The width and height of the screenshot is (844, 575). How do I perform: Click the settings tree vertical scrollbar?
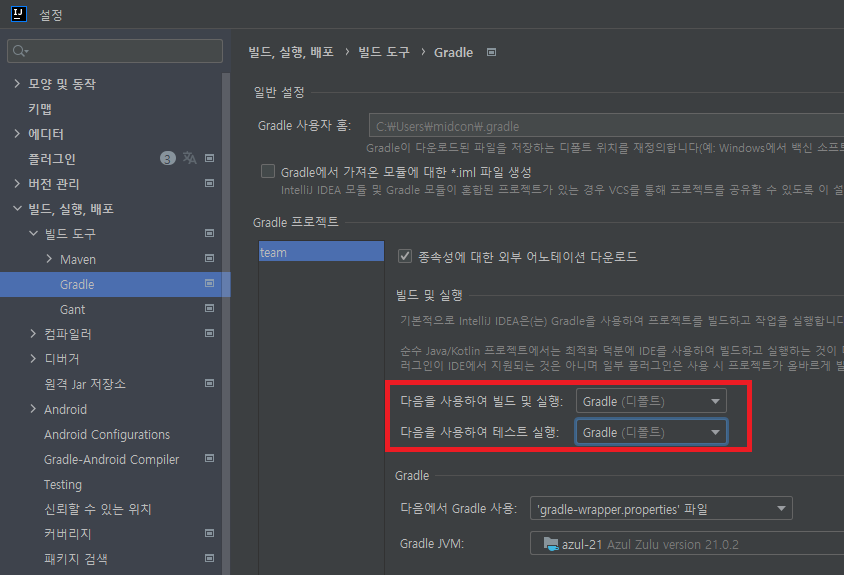[x=227, y=323]
